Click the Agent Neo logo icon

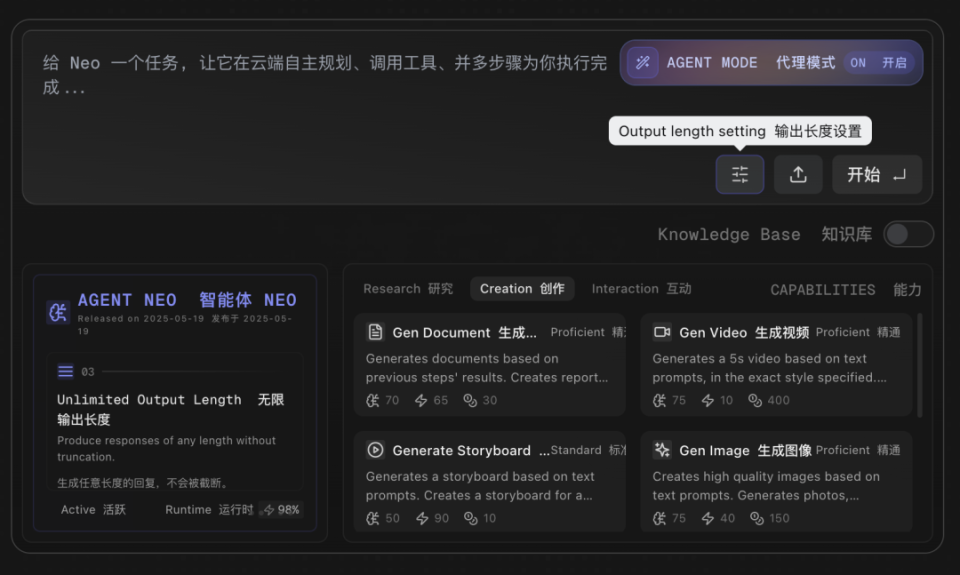tap(58, 312)
